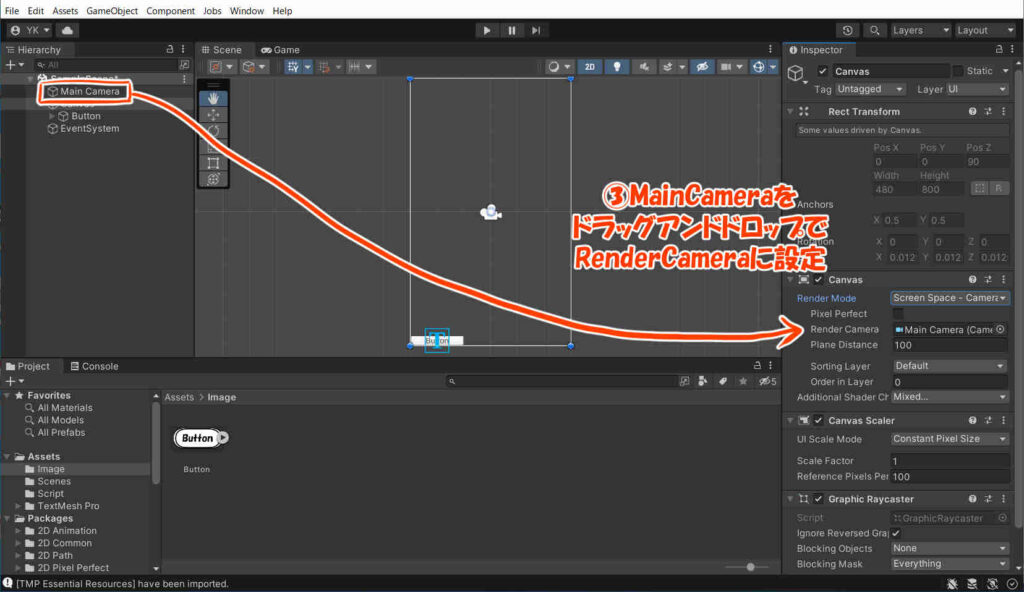Select the Button sprite asset thumbnail
This screenshot has width=1024, height=592.
201,438
